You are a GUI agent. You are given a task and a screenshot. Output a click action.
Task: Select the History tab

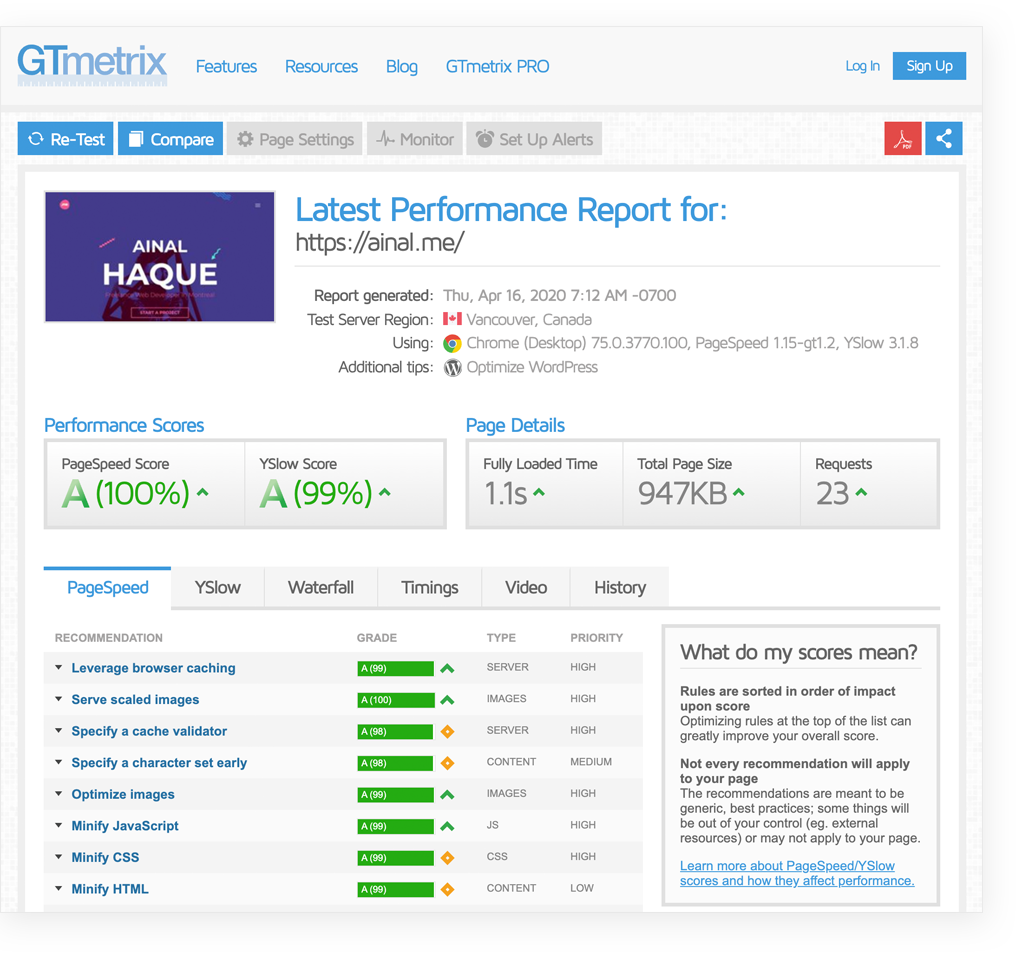619,587
